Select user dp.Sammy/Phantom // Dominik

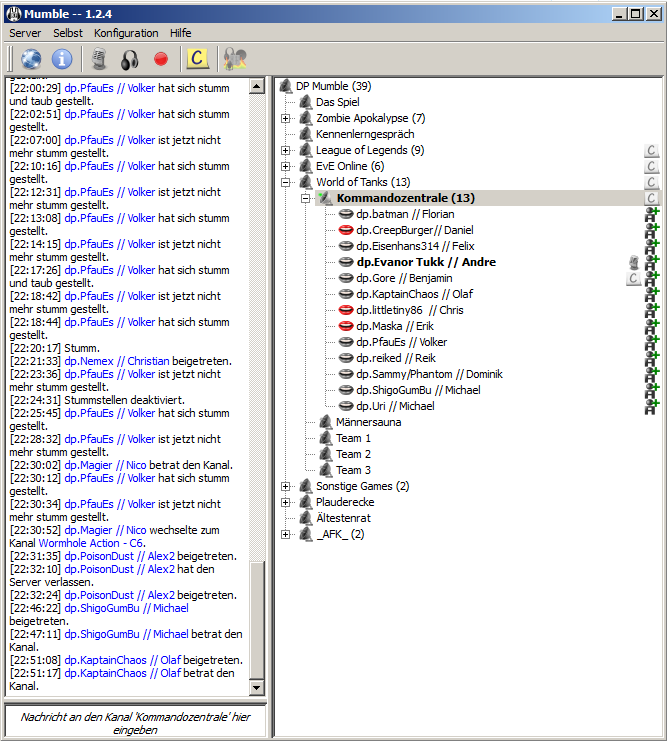pos(429,374)
